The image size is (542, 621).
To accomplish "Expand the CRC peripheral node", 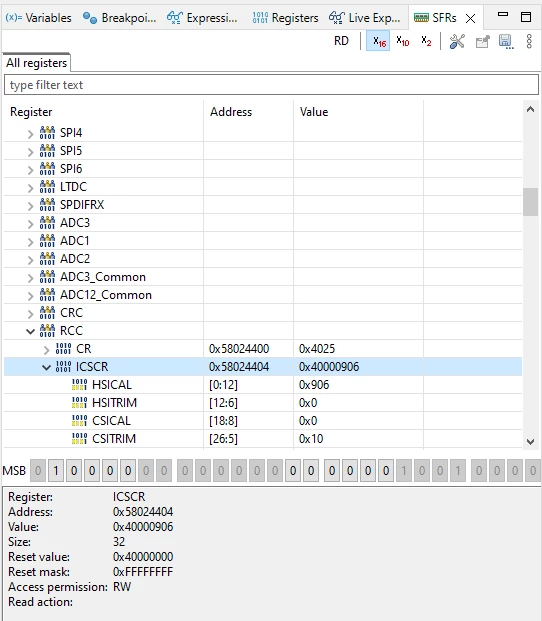I will coord(30,314).
